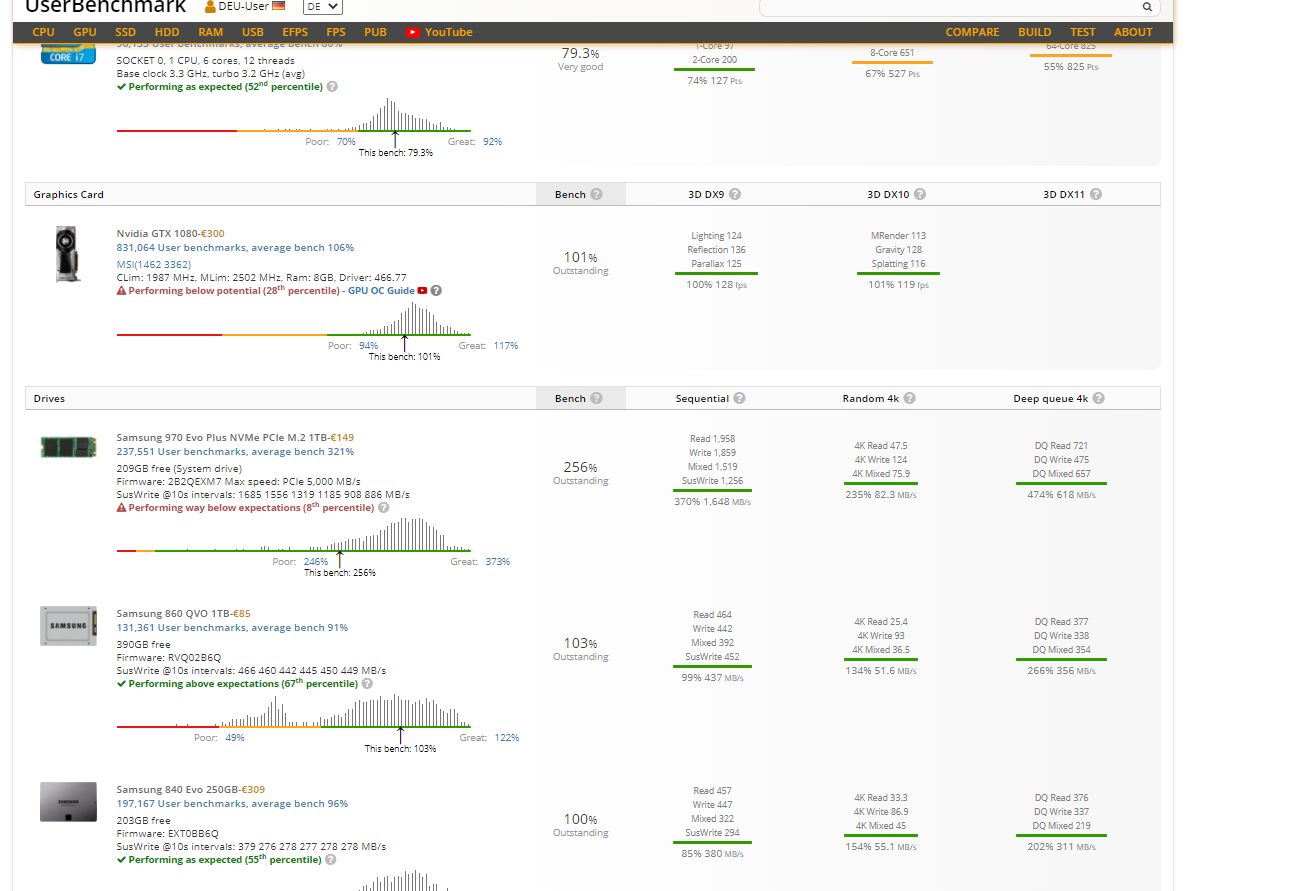Click help icon beside 67th percentile status
This screenshot has width=1299, height=891.
pos(367,684)
